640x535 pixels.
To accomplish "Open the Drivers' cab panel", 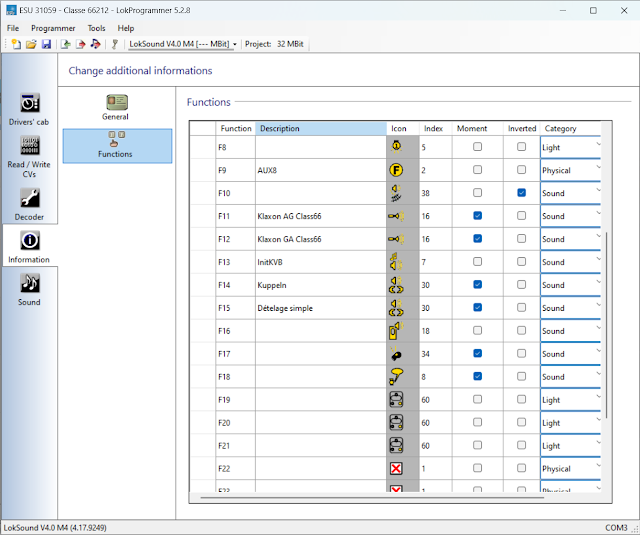I will [x=29, y=109].
